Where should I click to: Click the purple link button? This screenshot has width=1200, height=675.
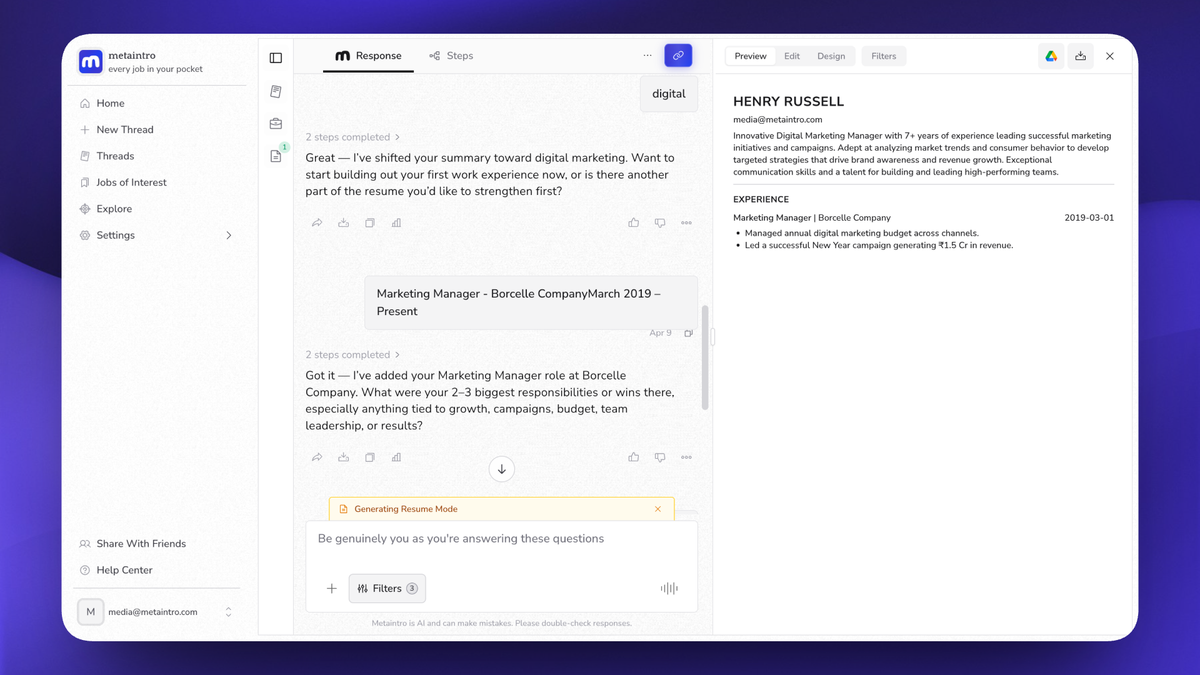point(678,56)
